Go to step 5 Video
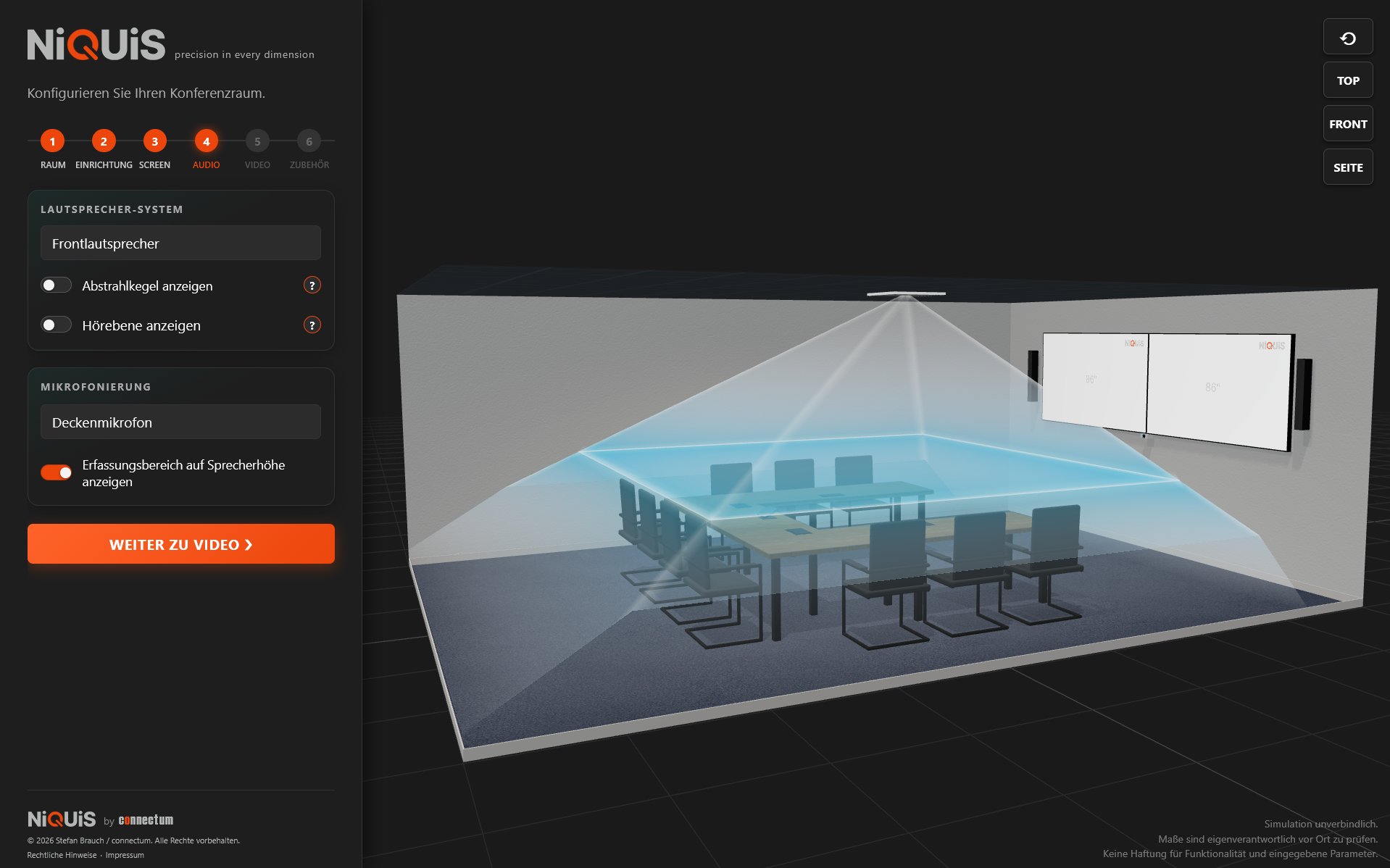This screenshot has width=1390, height=868. click(257, 141)
